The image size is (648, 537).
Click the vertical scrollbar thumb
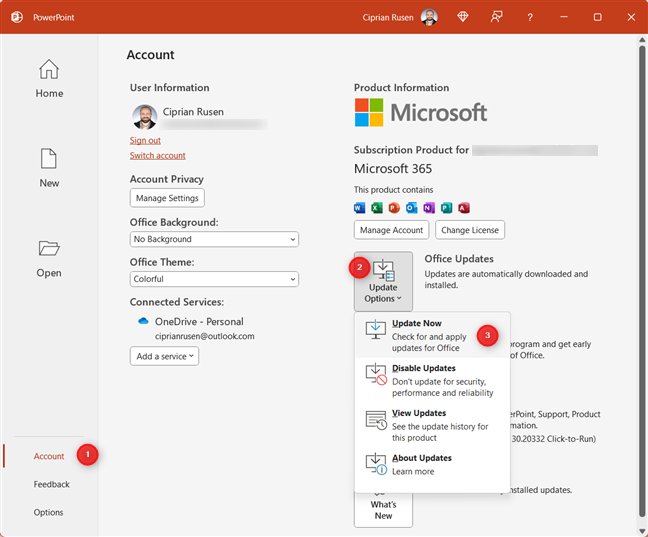[x=642, y=281]
